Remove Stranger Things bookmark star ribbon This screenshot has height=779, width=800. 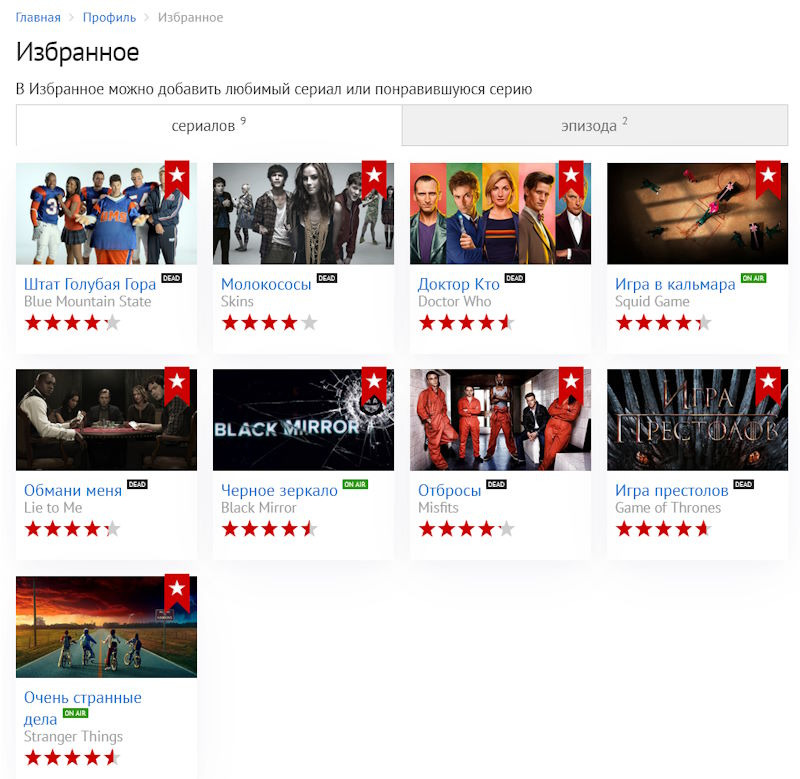(177, 592)
